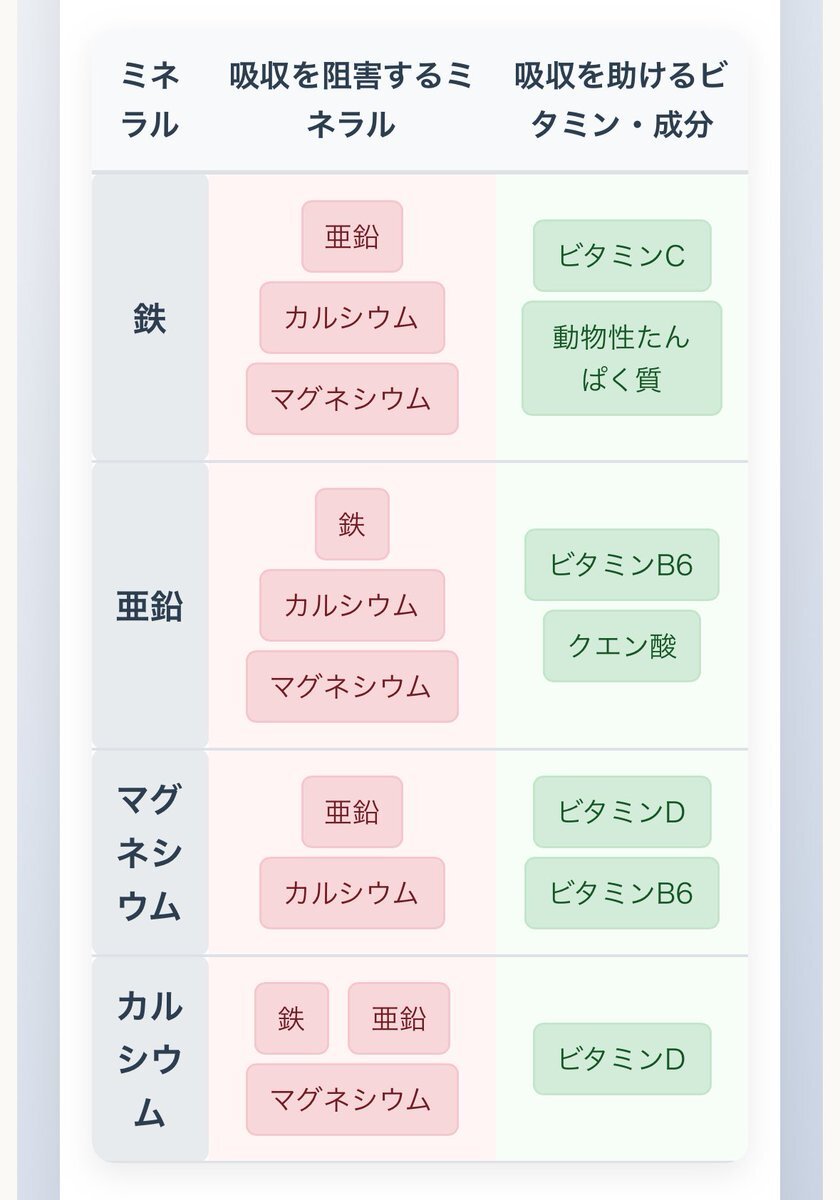Click 鉄 tag in the 亜鉛 row

pyautogui.click(x=352, y=524)
